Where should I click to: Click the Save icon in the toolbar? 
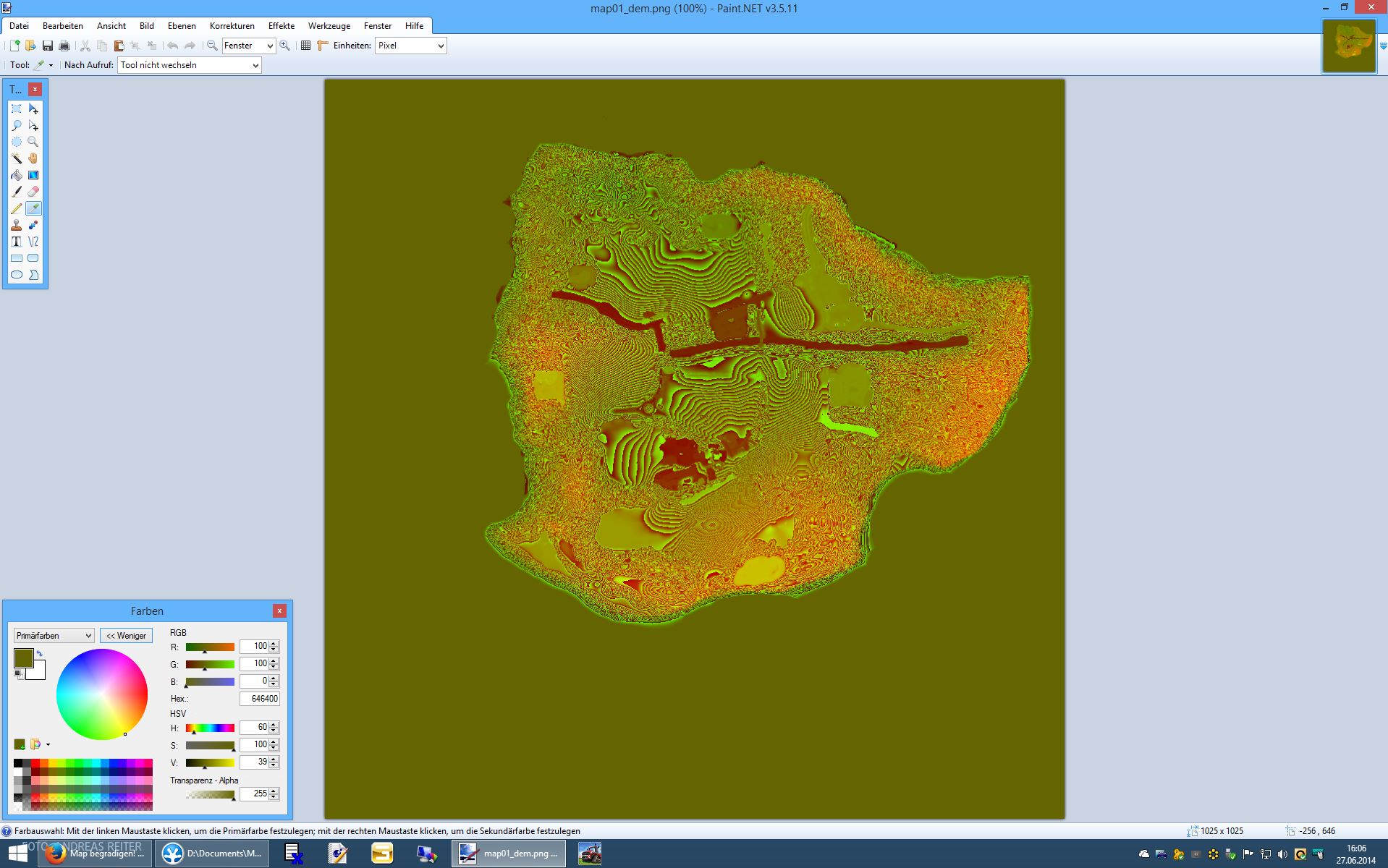click(48, 46)
